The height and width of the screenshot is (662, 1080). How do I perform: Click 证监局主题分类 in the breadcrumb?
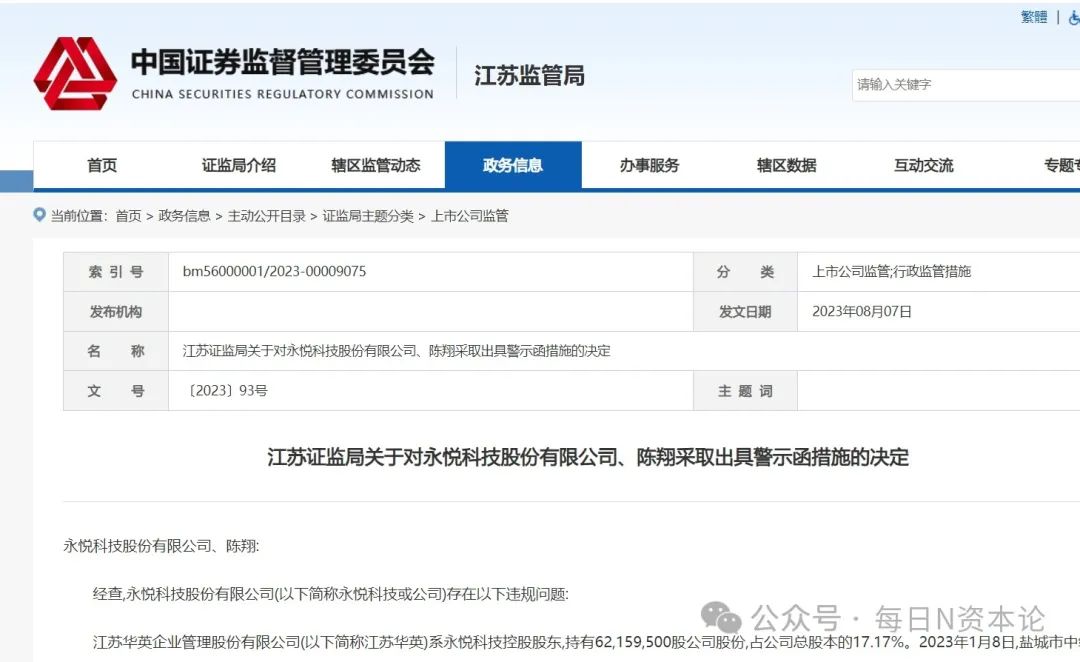[368, 216]
